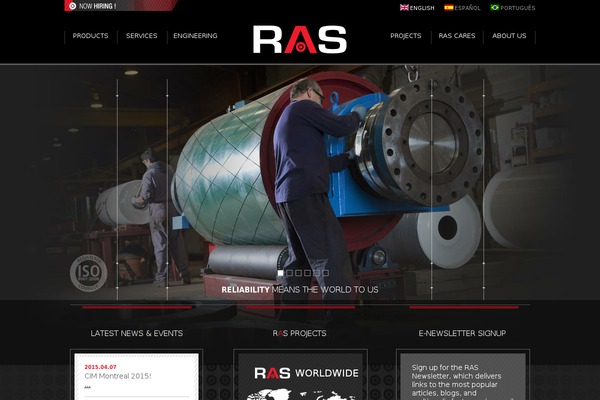
Task: Click the 2015.04.07 news date
Action: point(100,367)
